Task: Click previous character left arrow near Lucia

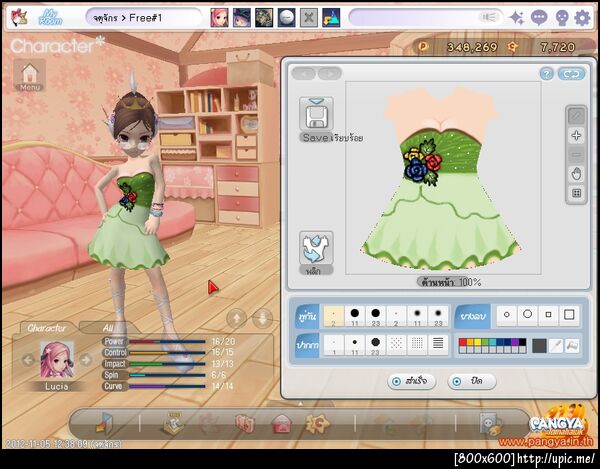Action: [x=28, y=360]
